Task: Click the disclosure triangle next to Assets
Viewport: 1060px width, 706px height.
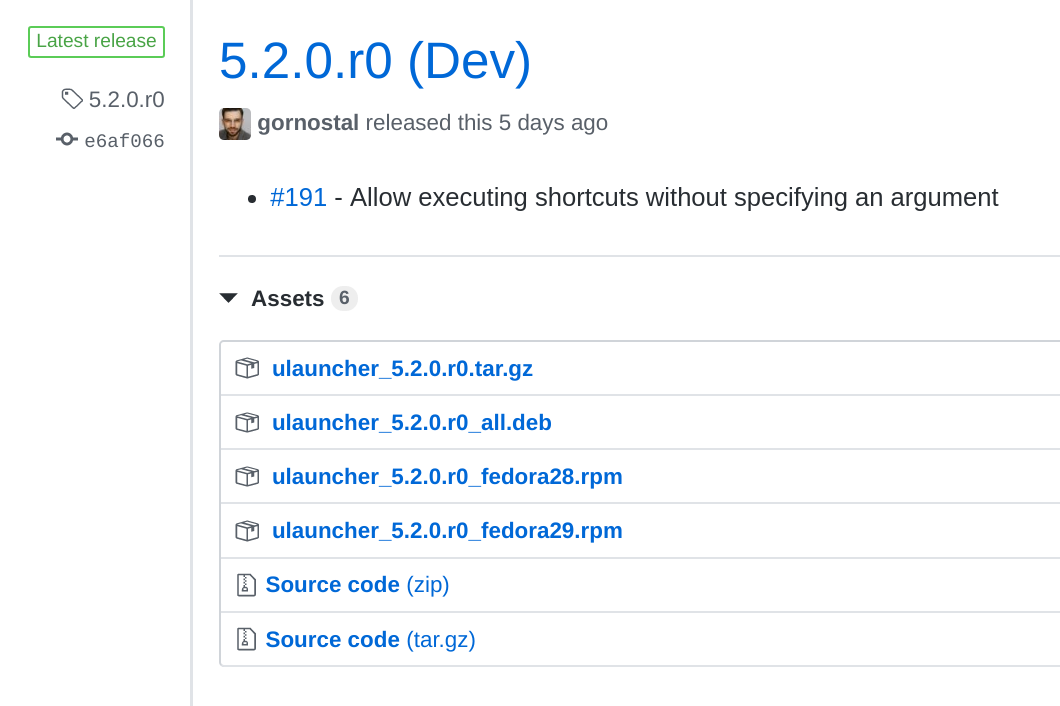Action: tap(229, 297)
